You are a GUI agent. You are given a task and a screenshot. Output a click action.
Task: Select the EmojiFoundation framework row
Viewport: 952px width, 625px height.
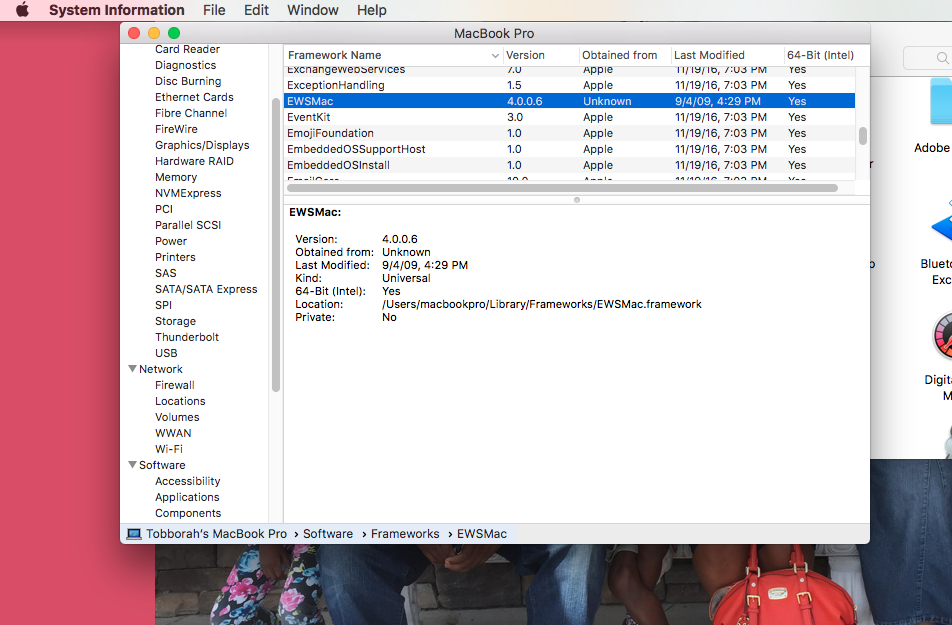coord(570,133)
